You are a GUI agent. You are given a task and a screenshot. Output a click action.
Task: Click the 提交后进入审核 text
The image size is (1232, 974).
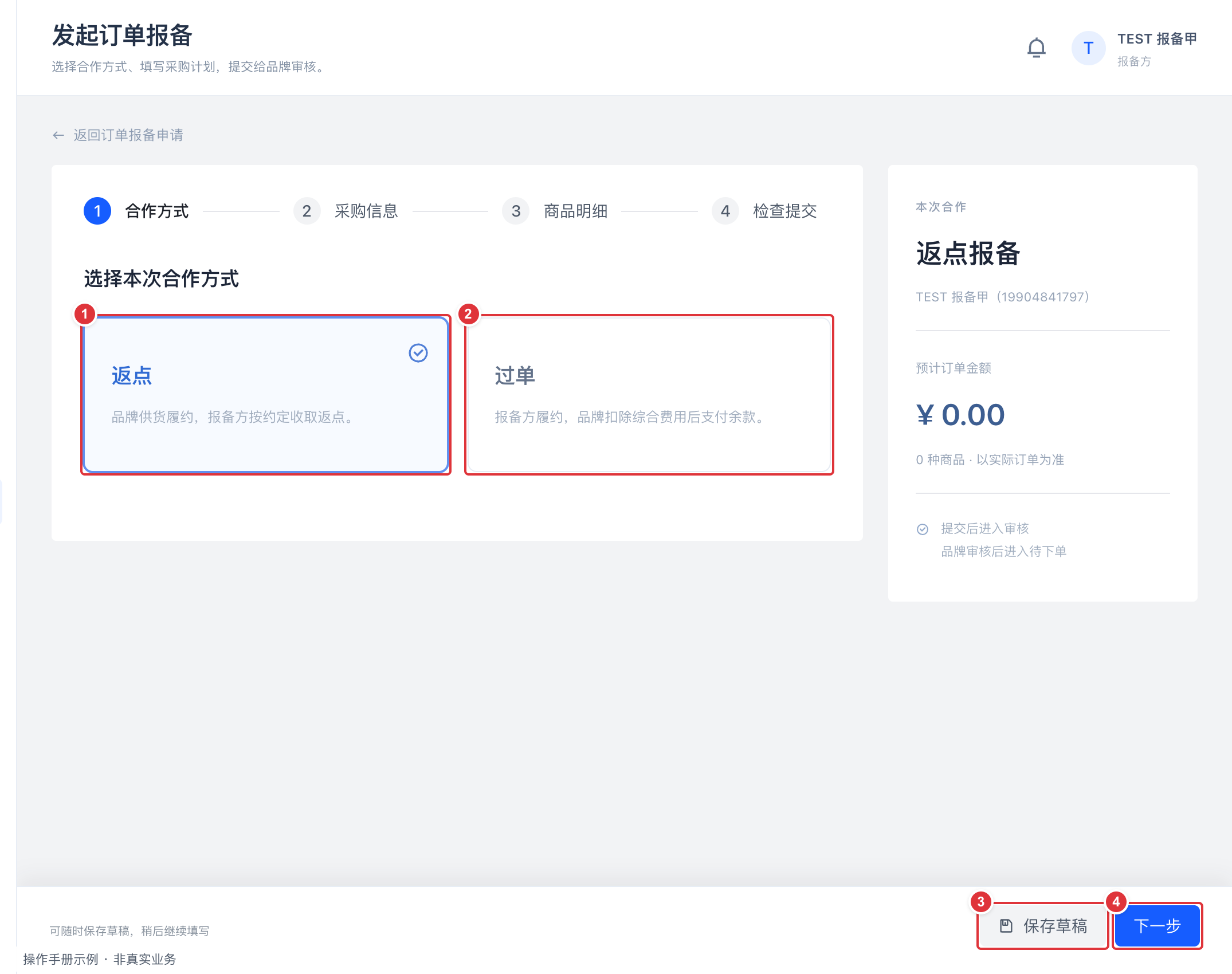click(984, 528)
